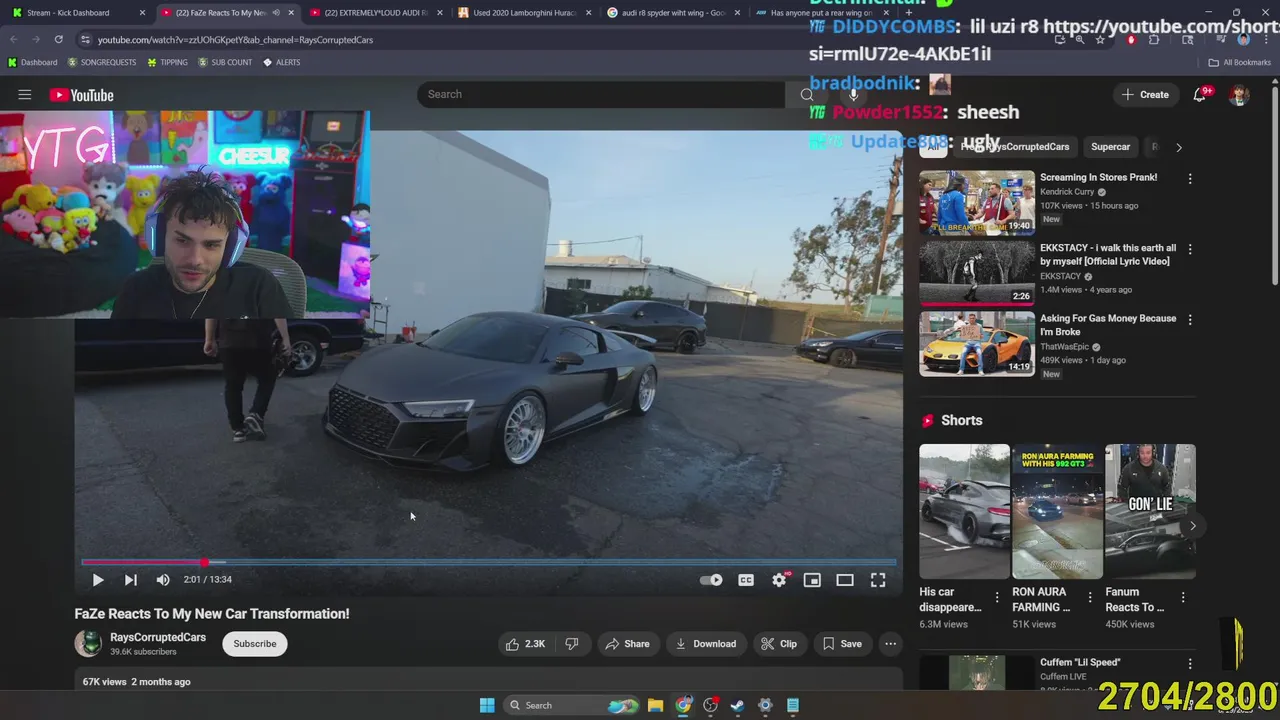Play the paused video

click(97, 579)
